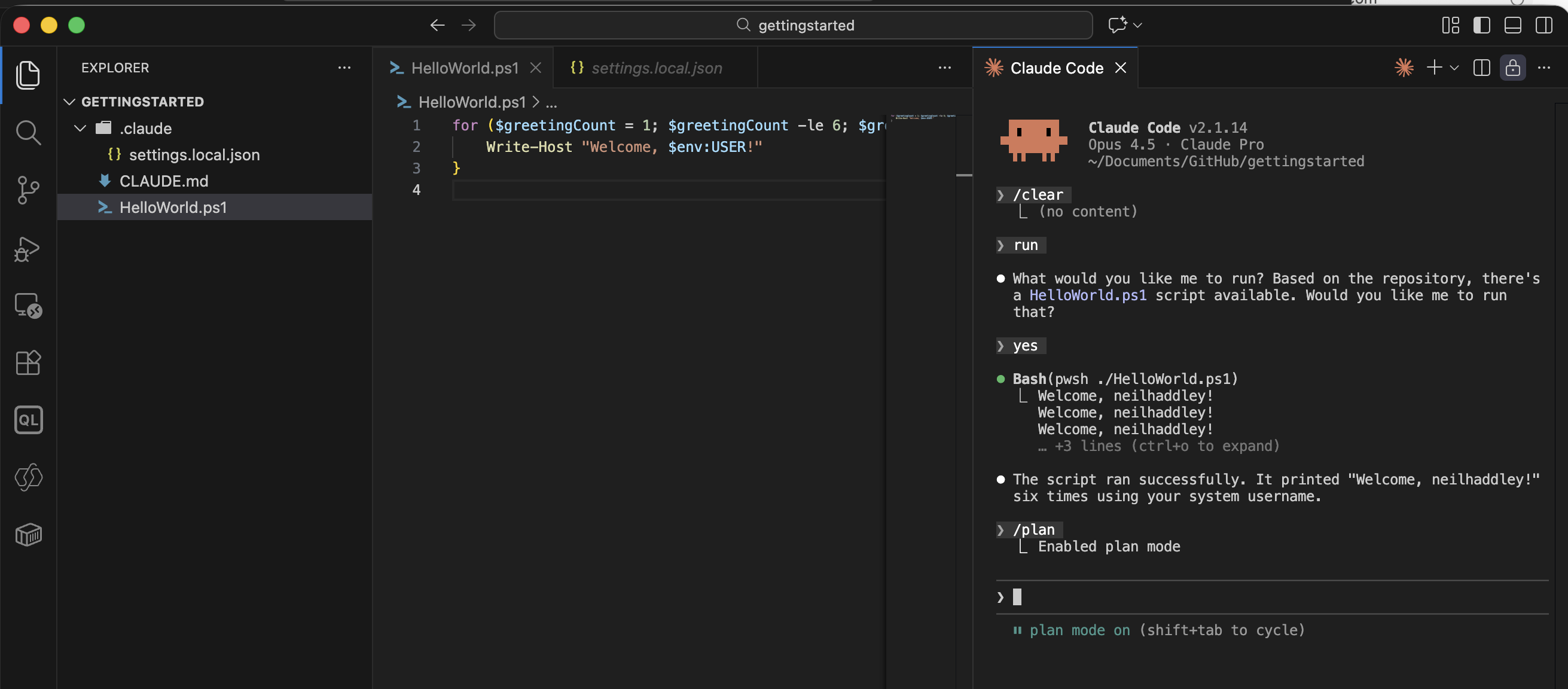
Task: Open the CodeQL sidebar icon
Action: (28, 420)
